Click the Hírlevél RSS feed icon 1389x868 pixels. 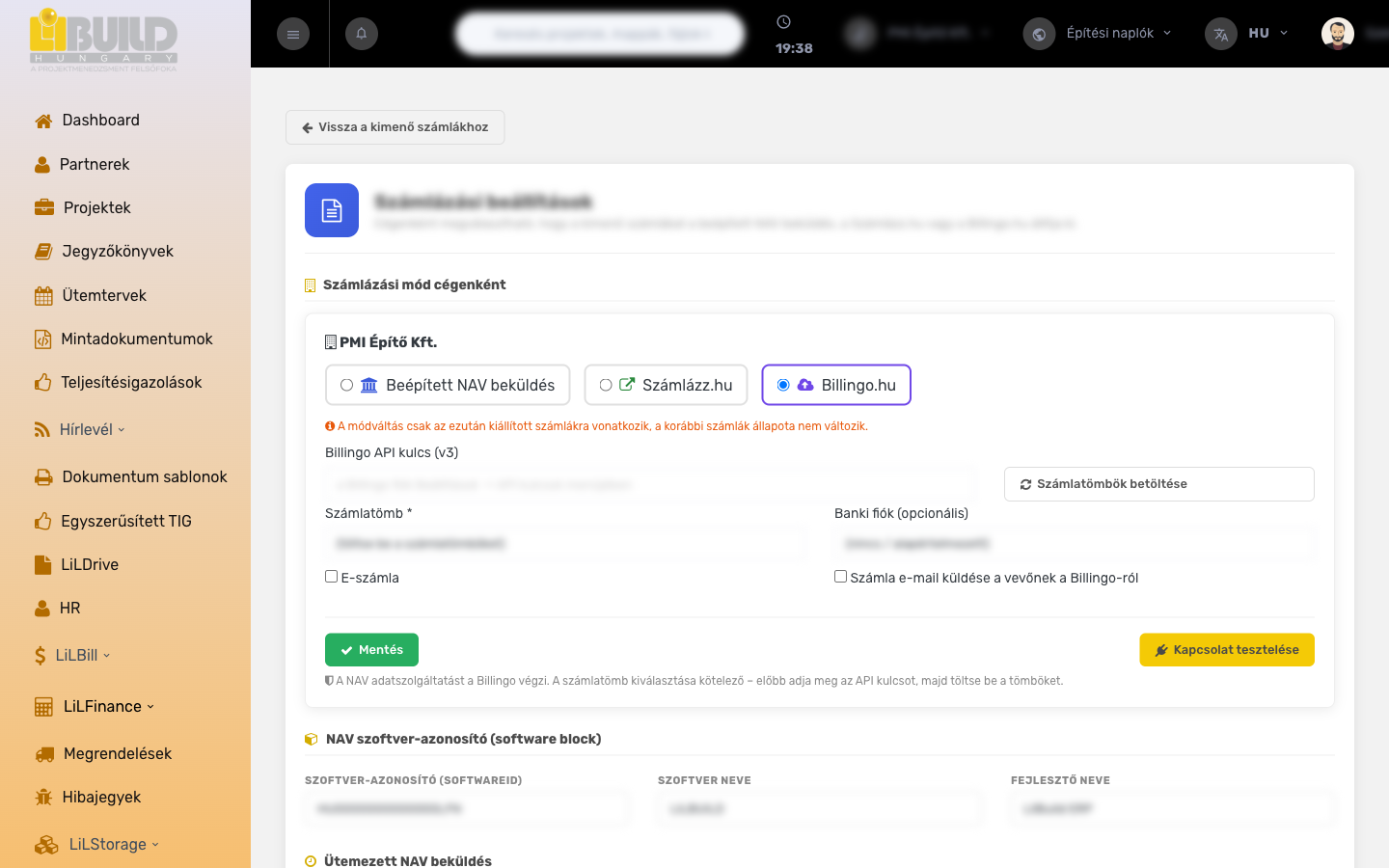(42, 430)
